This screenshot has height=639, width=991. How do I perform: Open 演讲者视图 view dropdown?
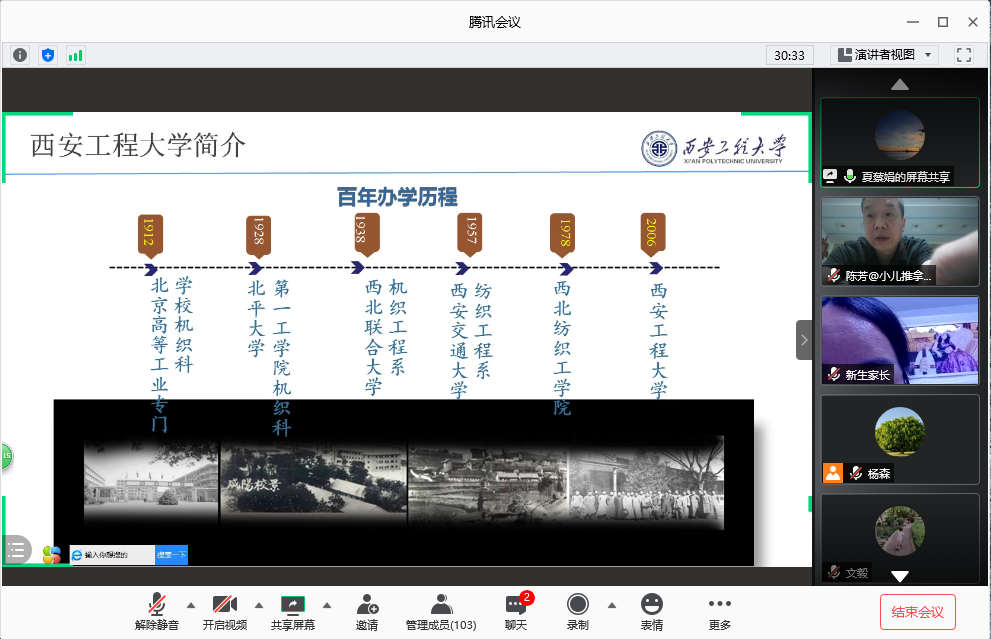(884, 55)
